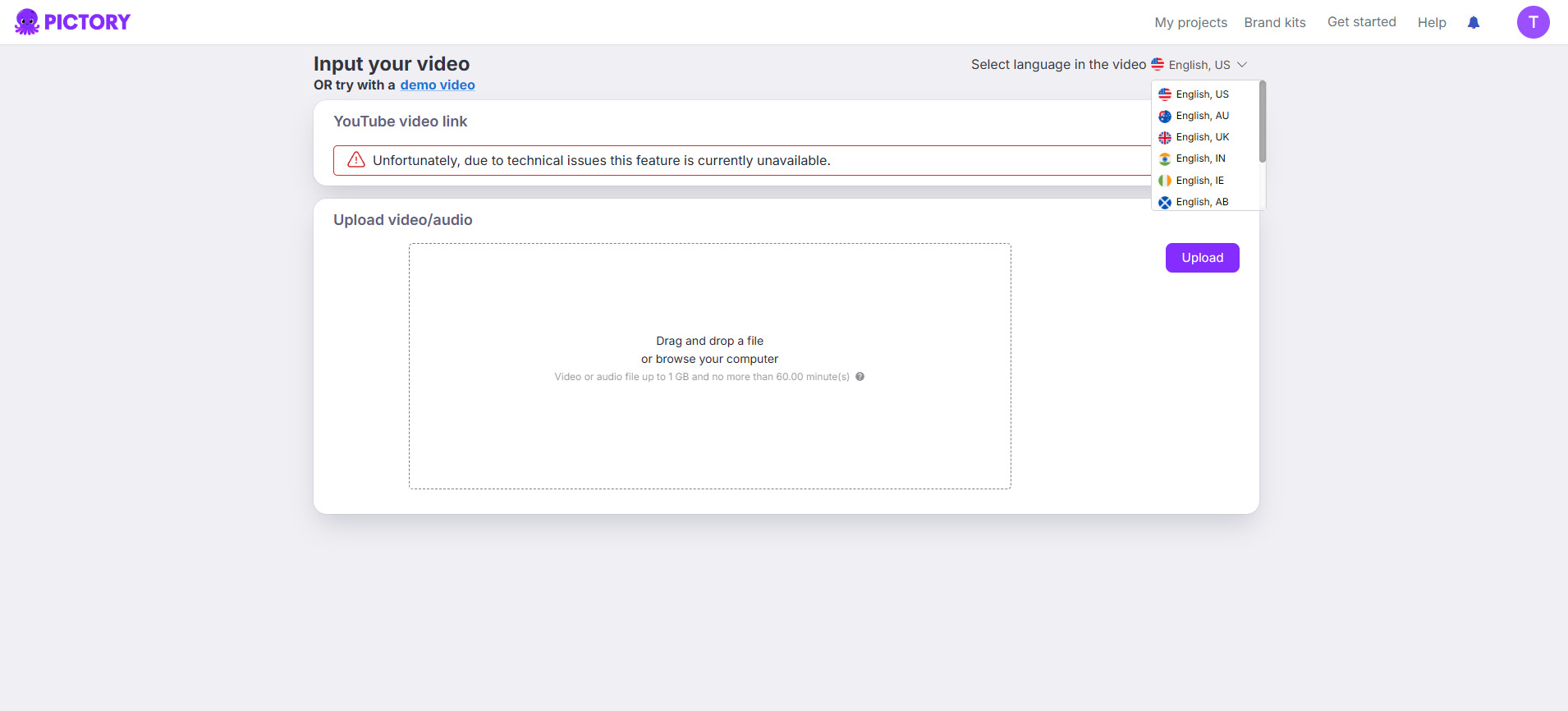Select English, IE option
The width and height of the screenshot is (1568, 711).
pyautogui.click(x=1204, y=181)
